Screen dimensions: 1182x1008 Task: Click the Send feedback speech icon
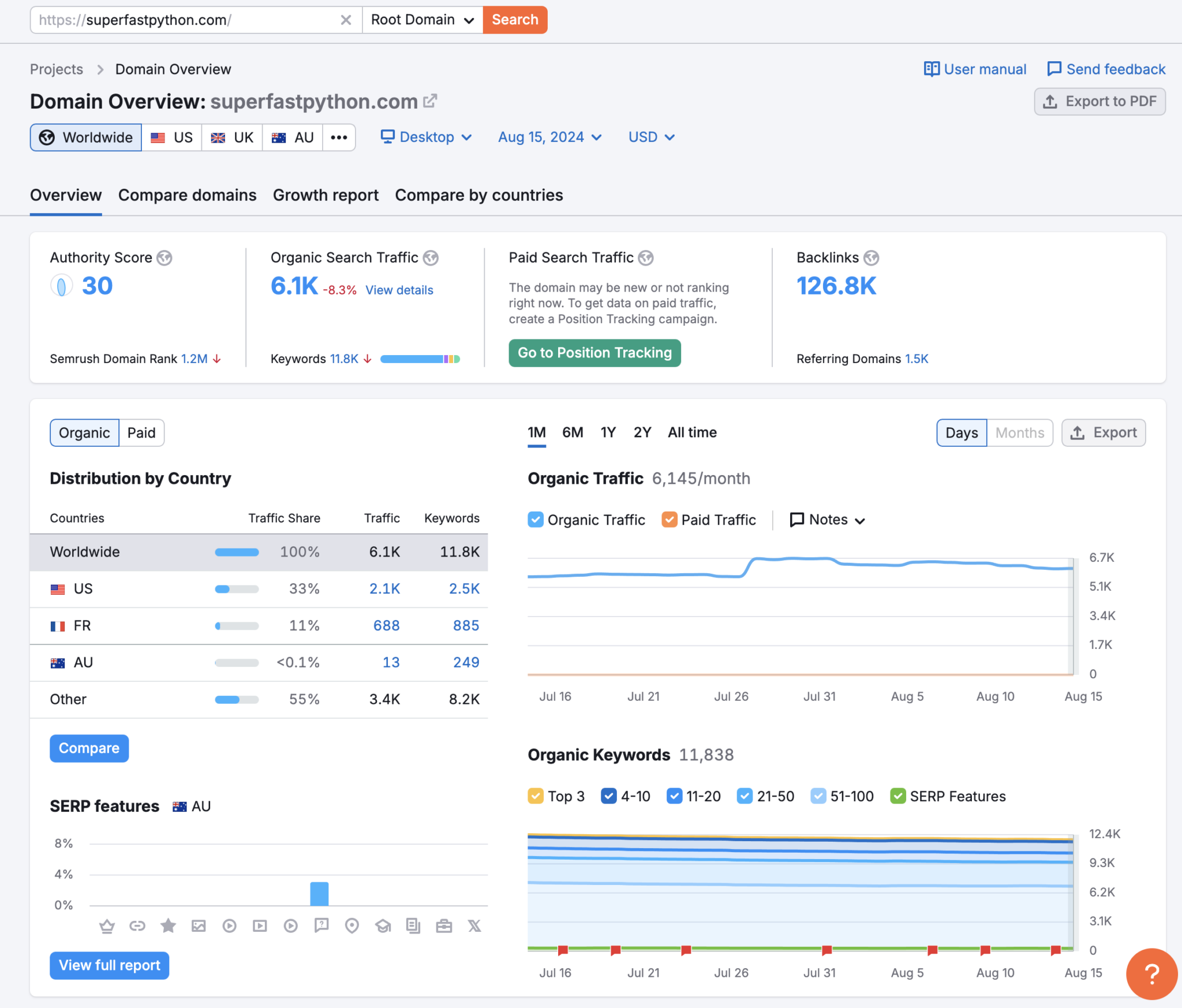point(1054,69)
